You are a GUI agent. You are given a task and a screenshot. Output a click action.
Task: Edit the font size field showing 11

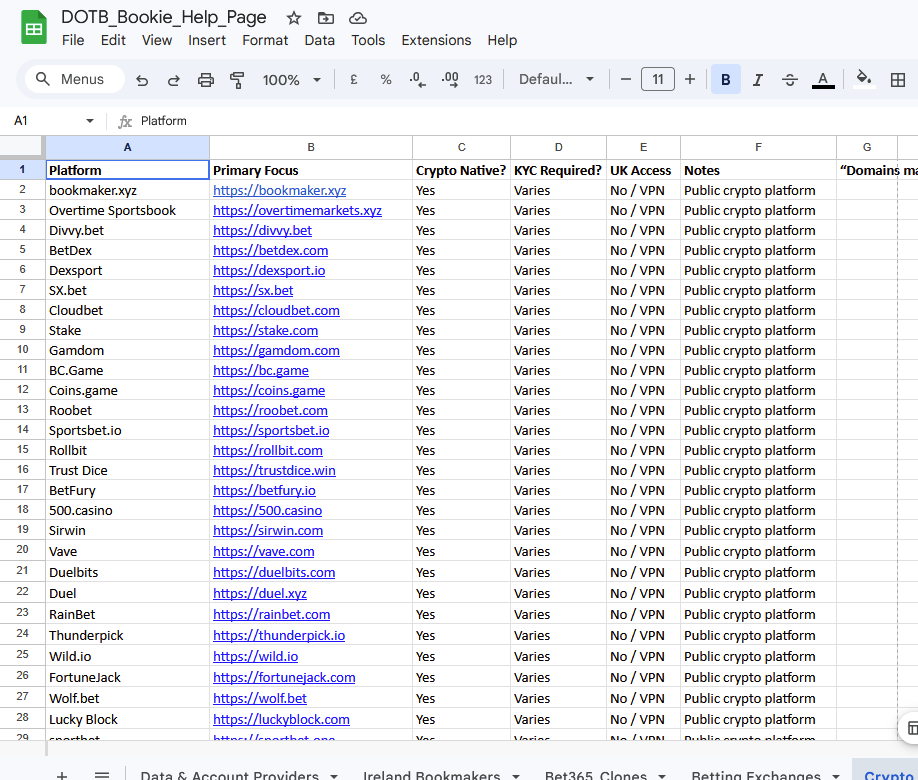click(657, 79)
